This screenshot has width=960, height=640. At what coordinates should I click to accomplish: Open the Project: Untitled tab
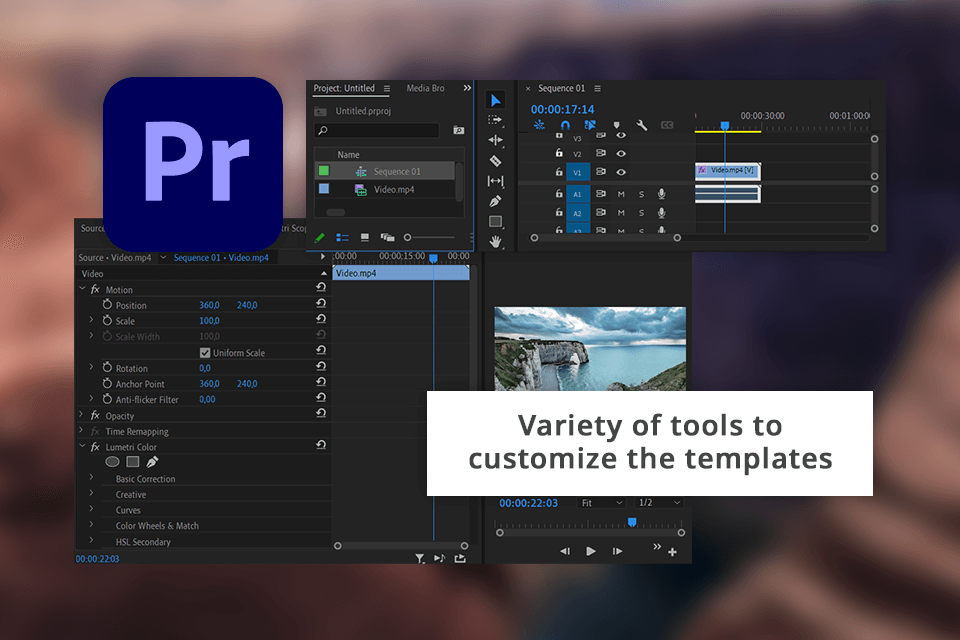pos(344,88)
